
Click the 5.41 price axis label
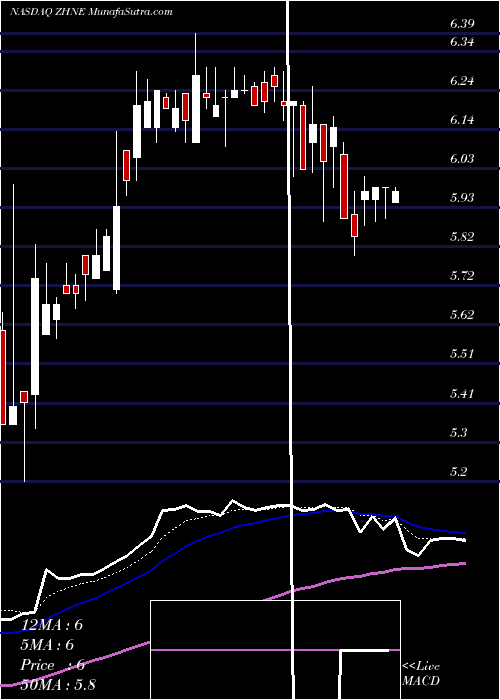[x=462, y=393]
